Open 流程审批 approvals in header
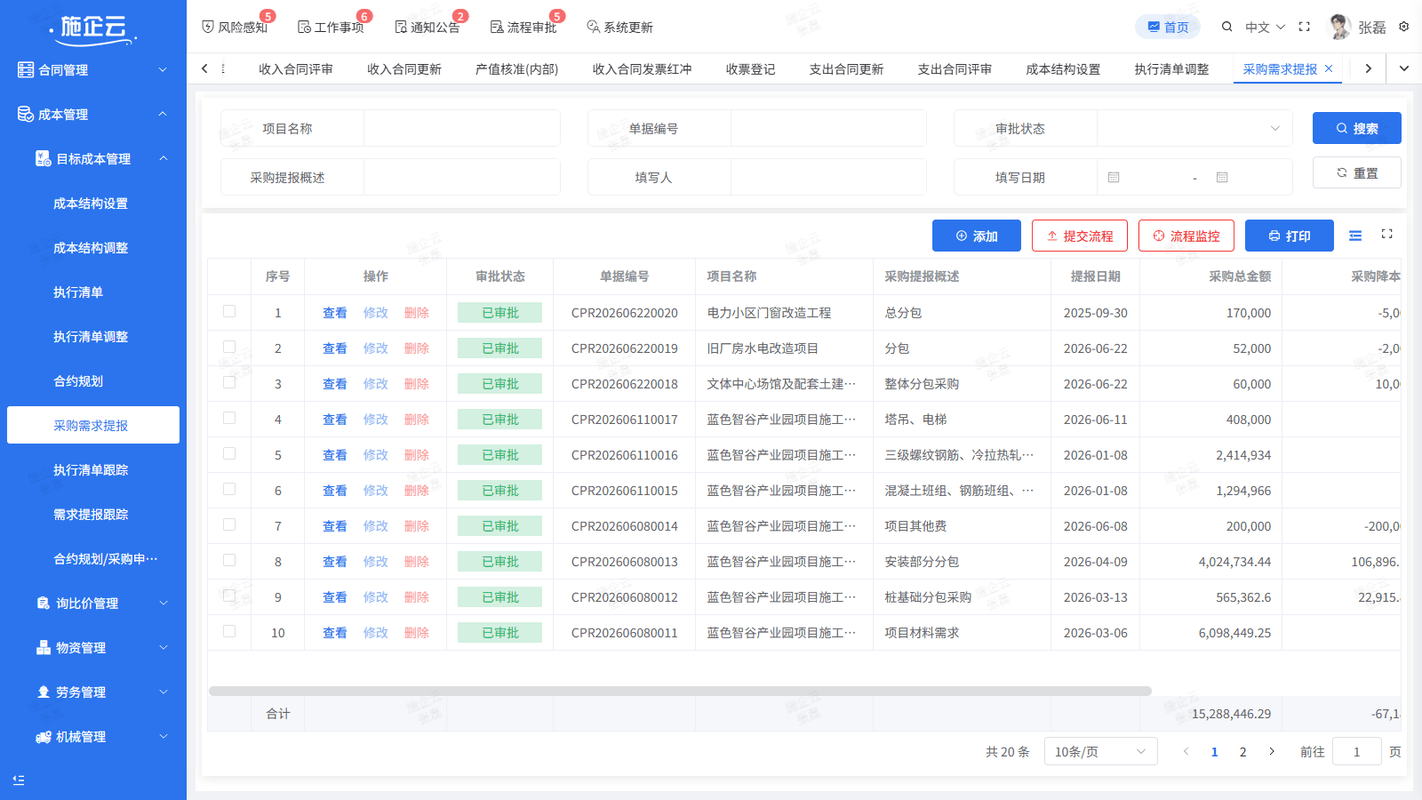 (x=523, y=27)
